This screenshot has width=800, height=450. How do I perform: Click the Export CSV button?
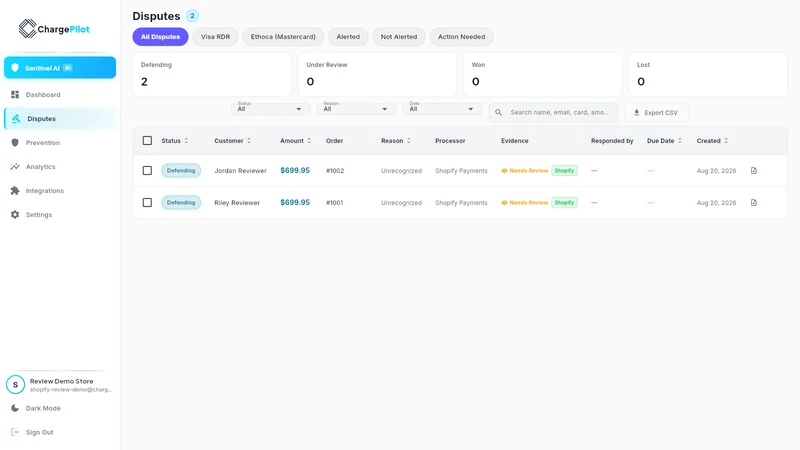(x=657, y=112)
